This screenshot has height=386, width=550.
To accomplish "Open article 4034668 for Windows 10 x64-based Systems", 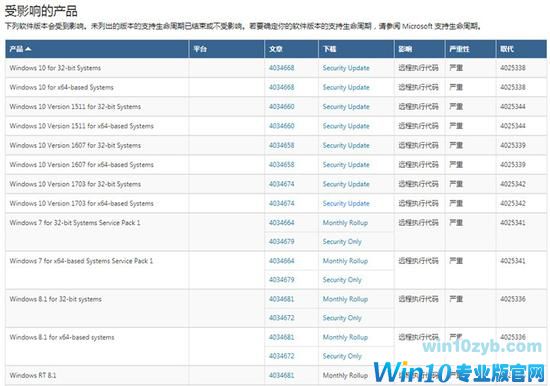I will click(281, 87).
